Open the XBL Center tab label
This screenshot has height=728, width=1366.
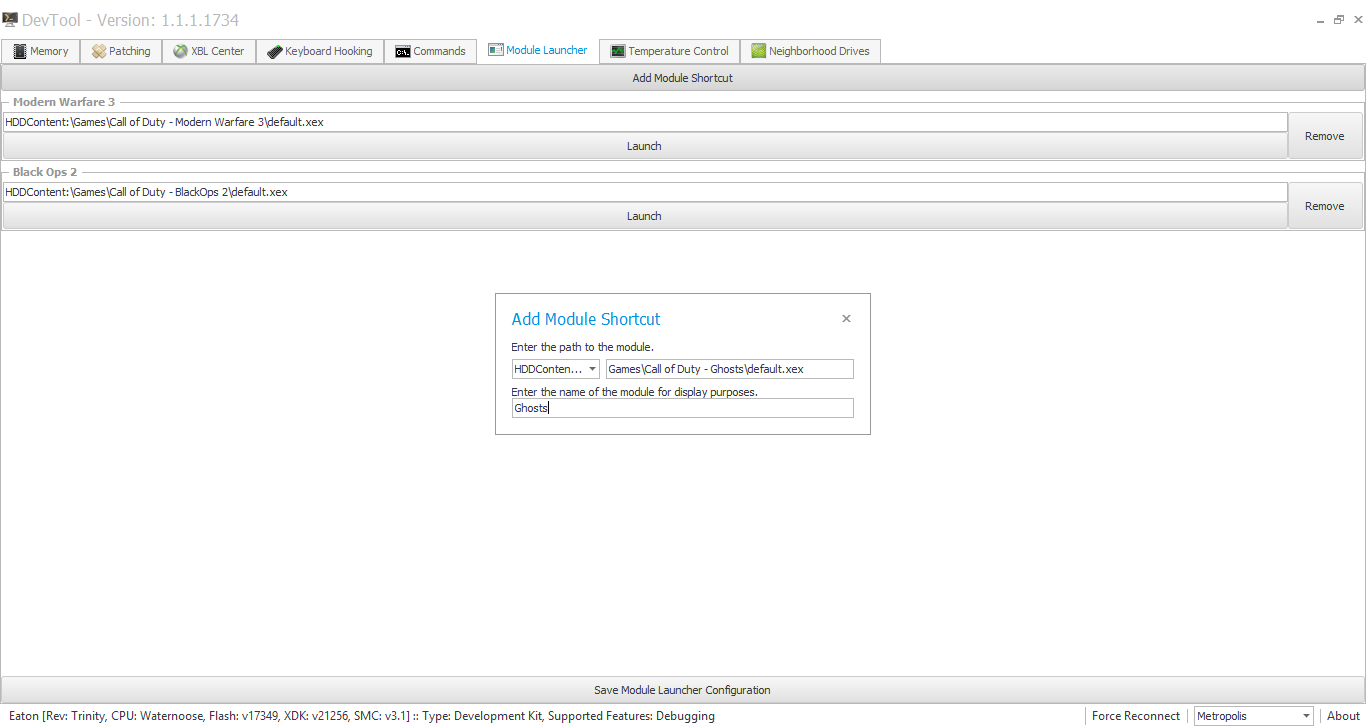point(218,51)
